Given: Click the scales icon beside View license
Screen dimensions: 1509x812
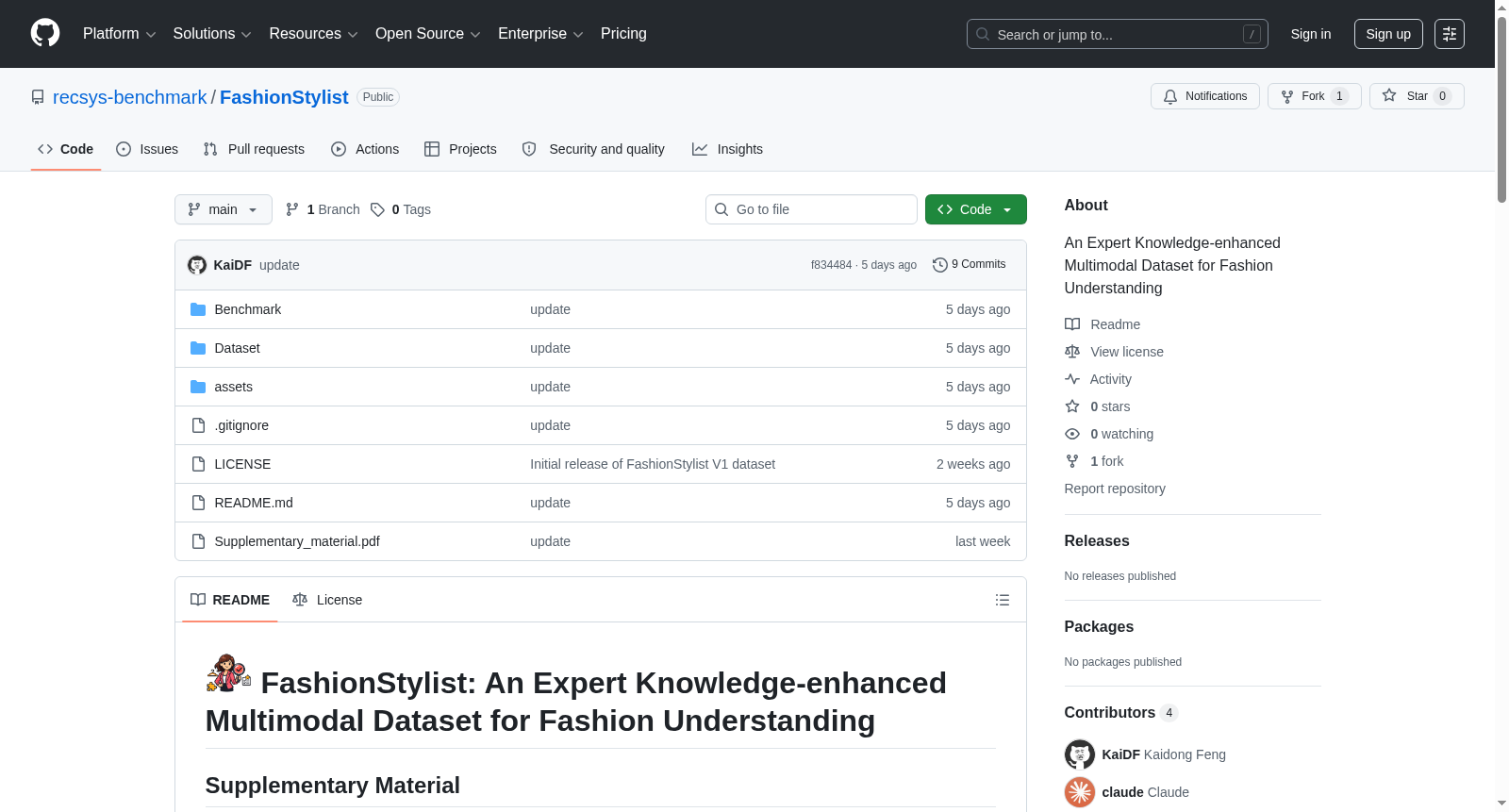Looking at the screenshot, I should (x=1072, y=352).
